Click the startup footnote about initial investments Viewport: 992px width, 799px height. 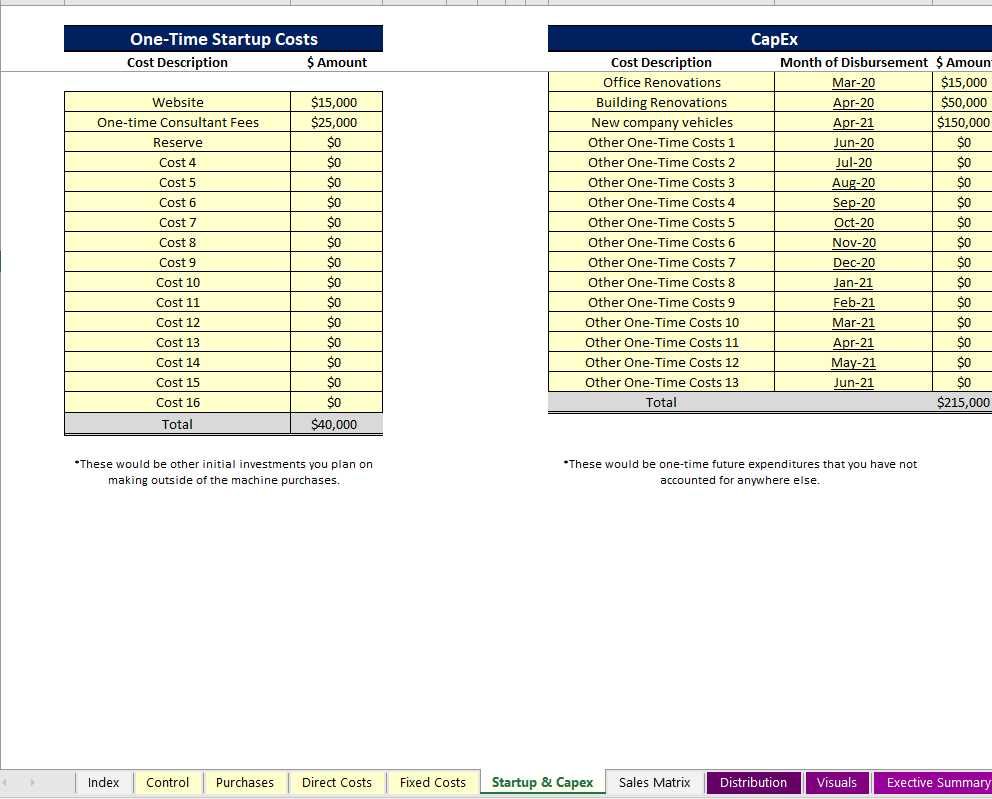pos(223,472)
